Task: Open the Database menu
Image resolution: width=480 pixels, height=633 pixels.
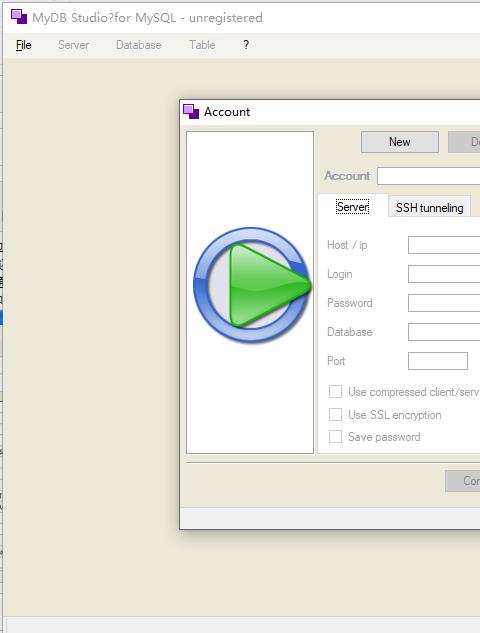Action: point(138,45)
